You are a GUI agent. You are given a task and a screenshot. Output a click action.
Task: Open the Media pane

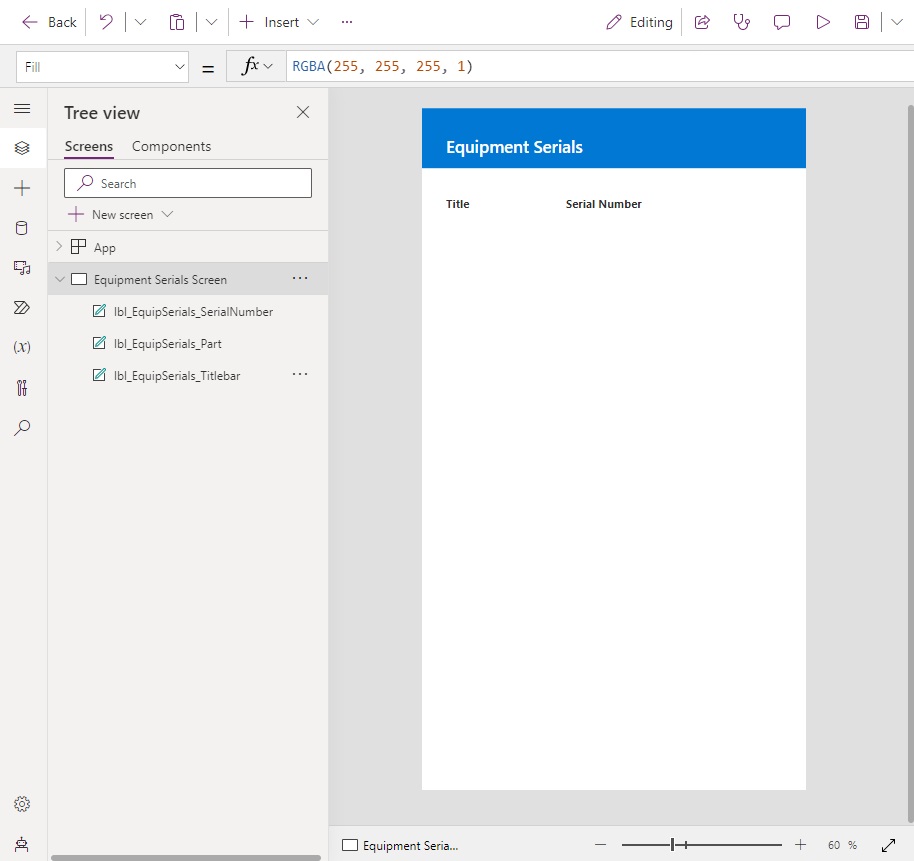click(x=23, y=267)
